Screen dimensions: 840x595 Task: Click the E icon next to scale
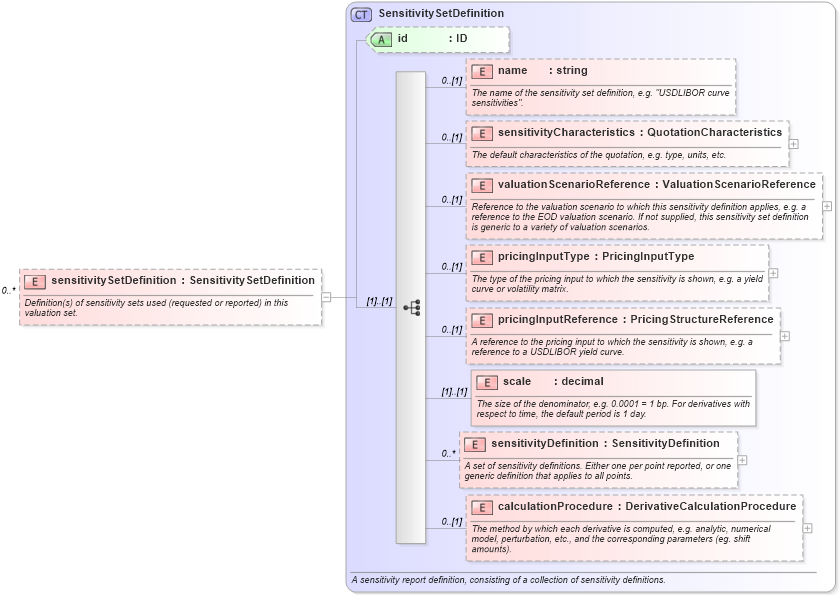click(x=486, y=381)
